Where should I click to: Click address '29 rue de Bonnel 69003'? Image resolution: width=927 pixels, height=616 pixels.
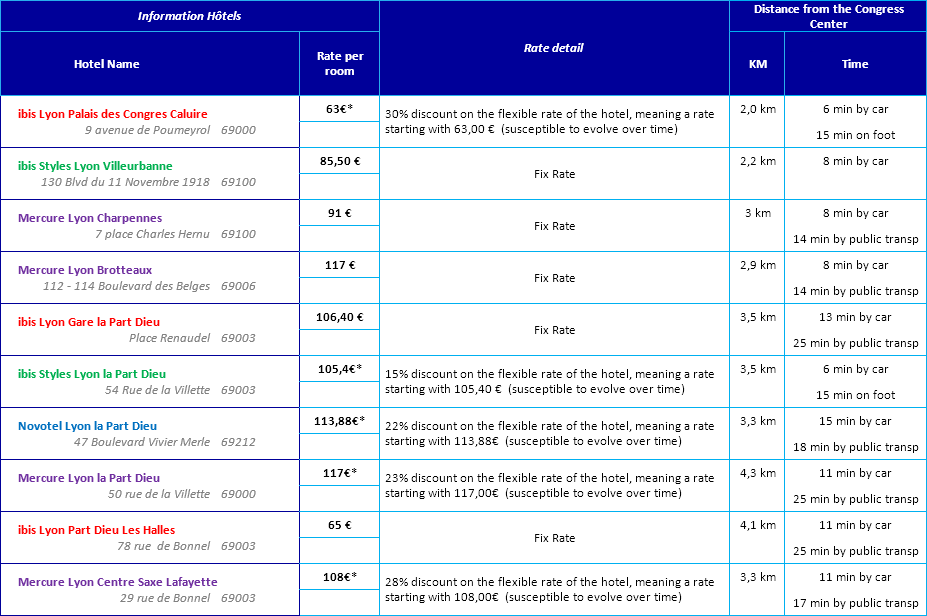[188, 598]
